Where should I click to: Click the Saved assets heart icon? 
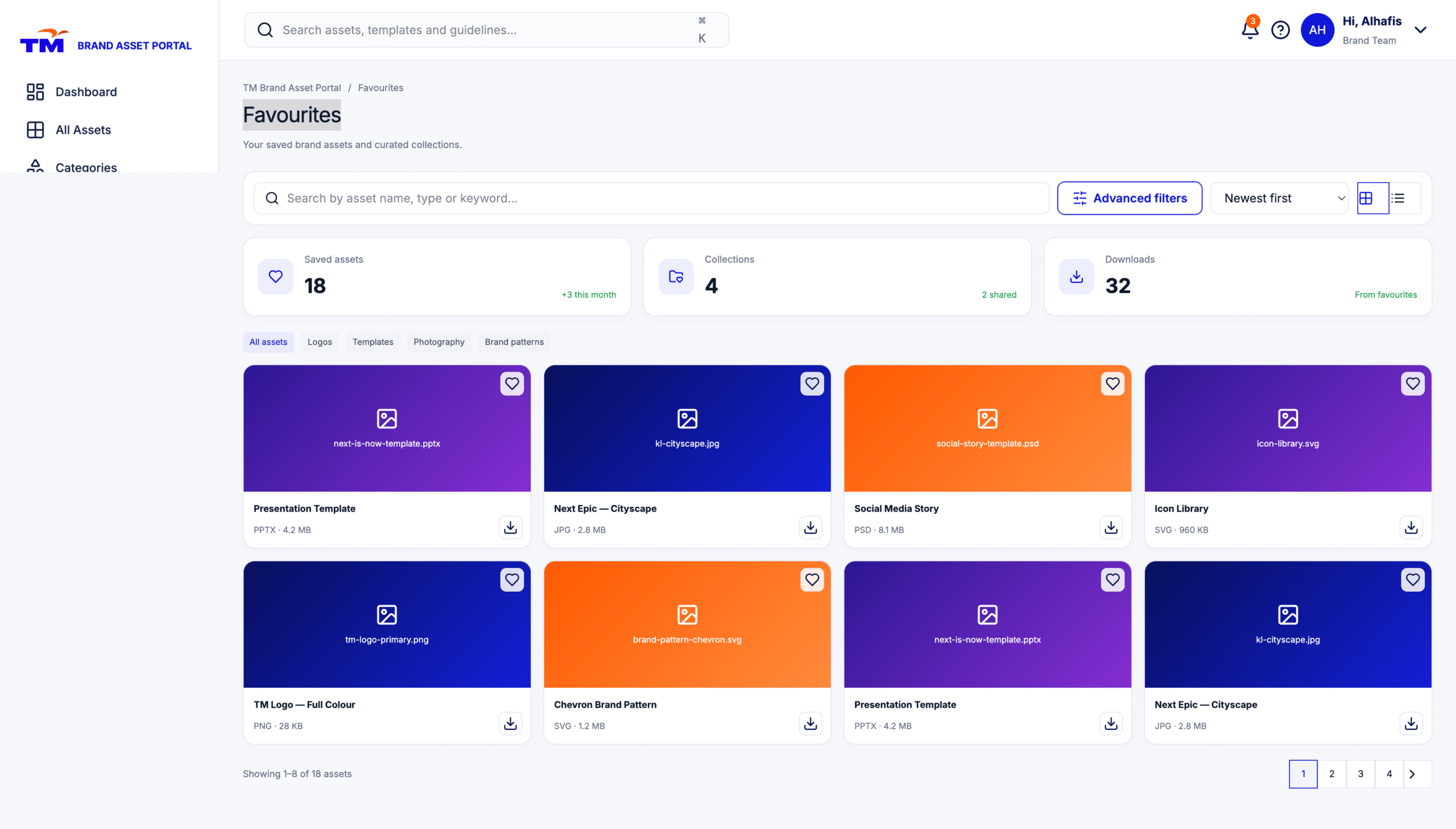275,277
